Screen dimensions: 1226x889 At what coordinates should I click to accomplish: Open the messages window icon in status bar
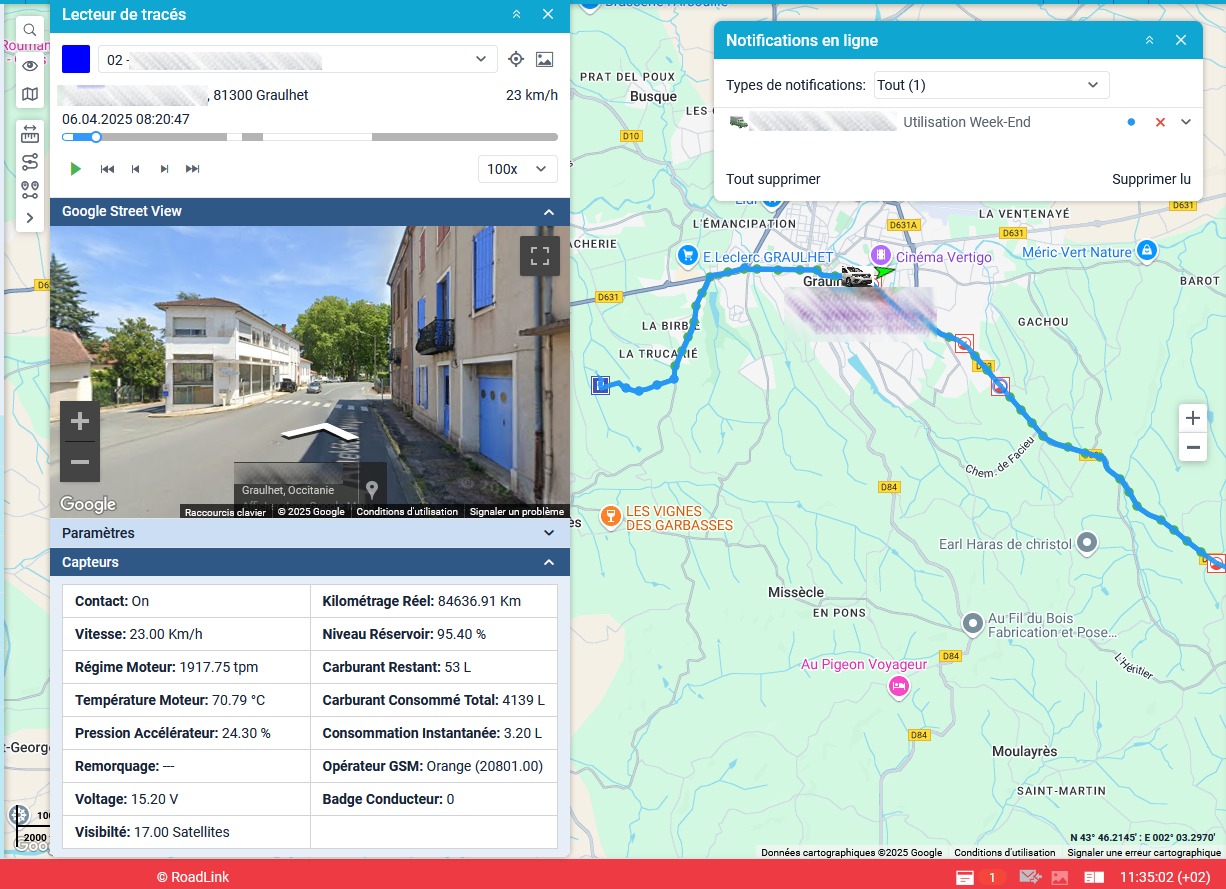click(x=965, y=877)
